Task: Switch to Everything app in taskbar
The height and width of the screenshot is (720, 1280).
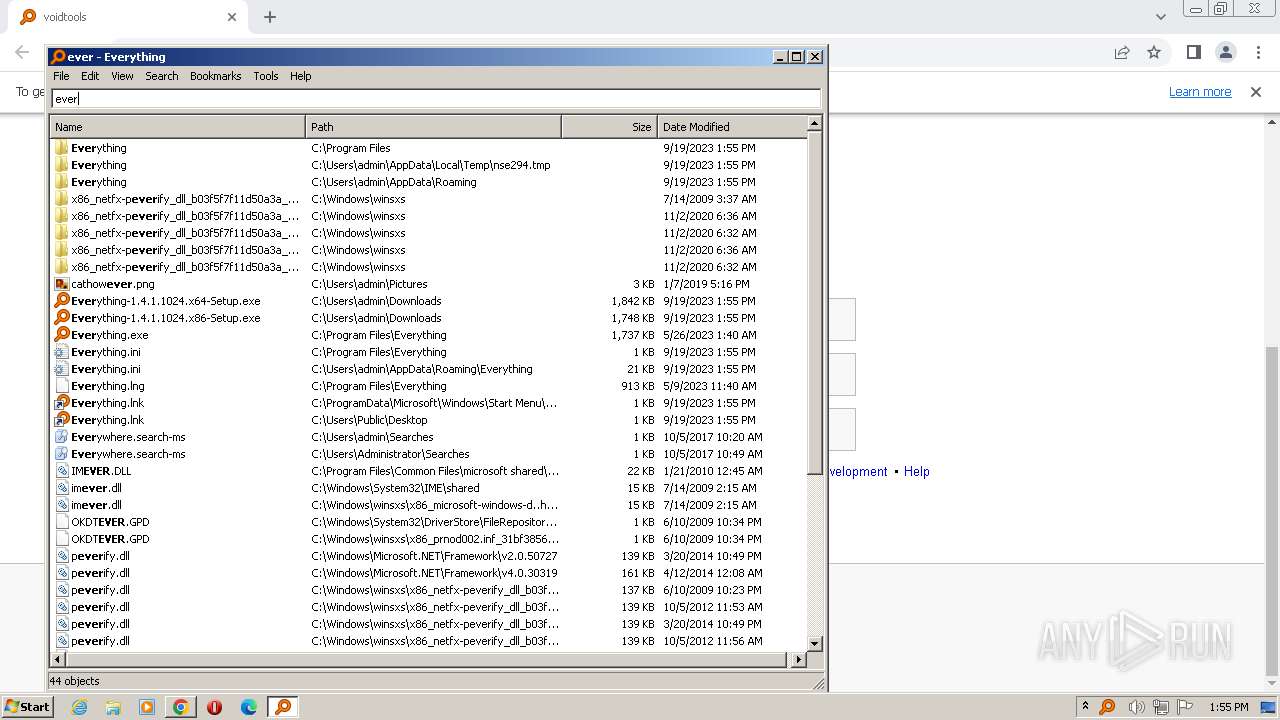Action: tap(283, 707)
